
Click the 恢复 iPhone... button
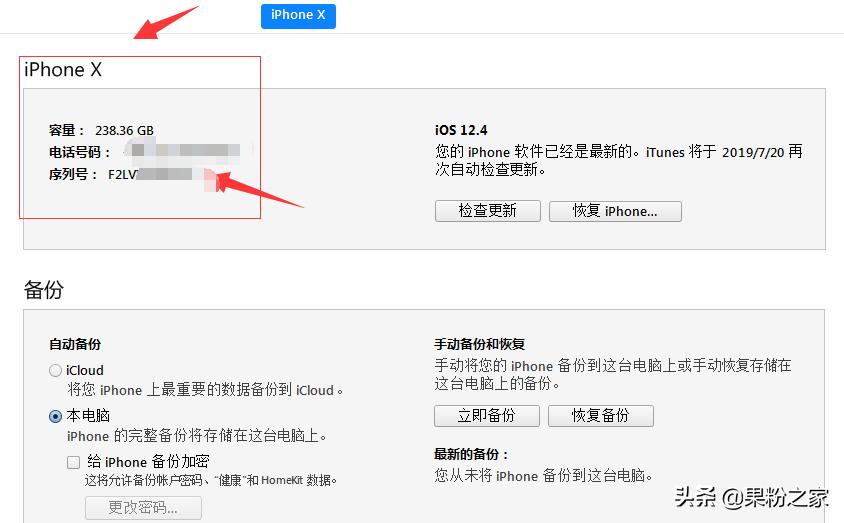click(615, 211)
